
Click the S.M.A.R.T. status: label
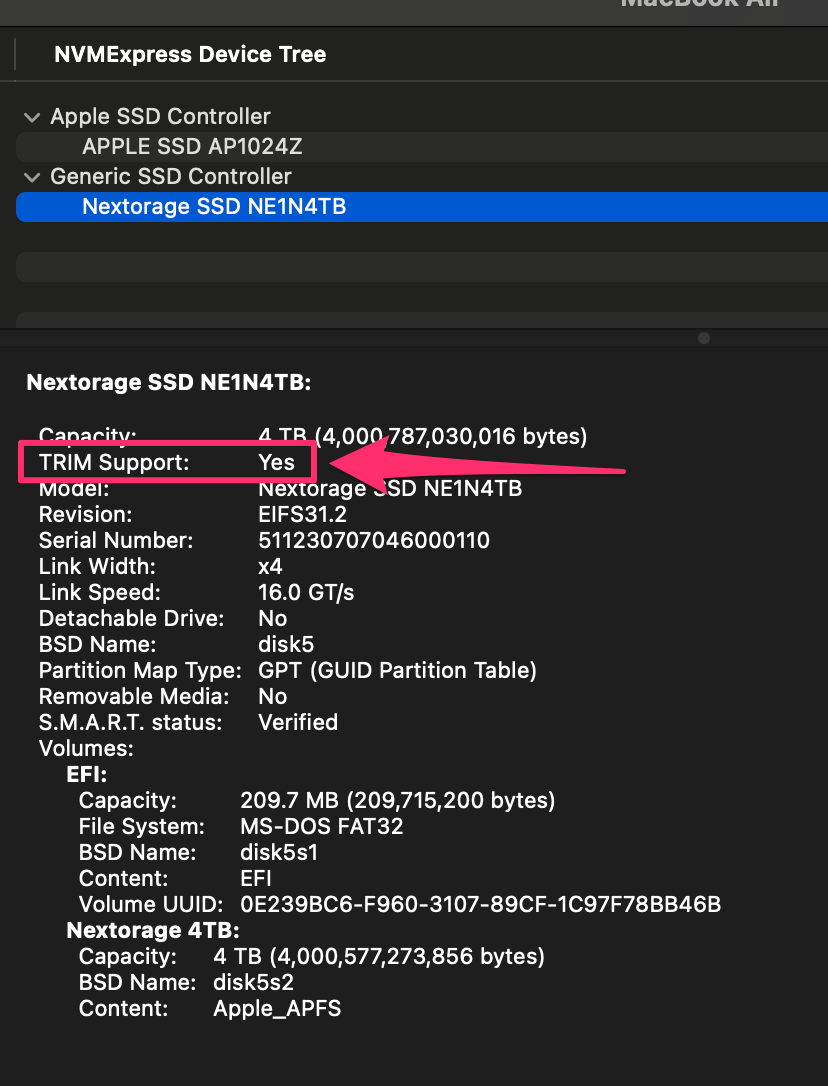(x=130, y=722)
